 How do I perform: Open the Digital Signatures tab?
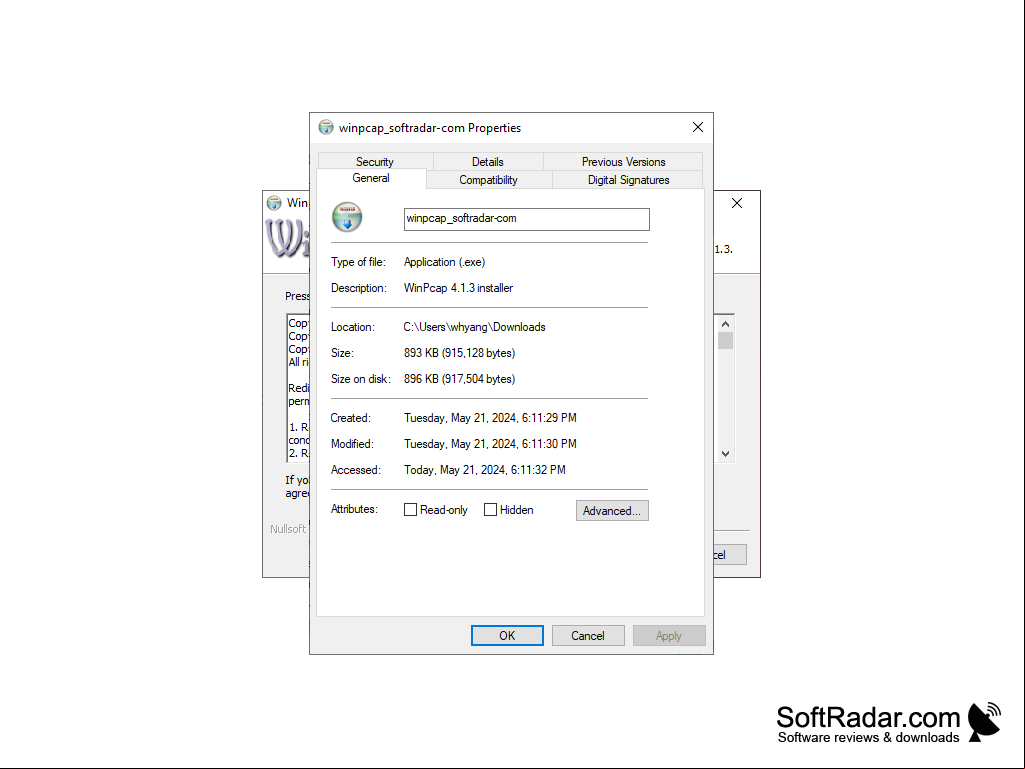click(x=628, y=180)
